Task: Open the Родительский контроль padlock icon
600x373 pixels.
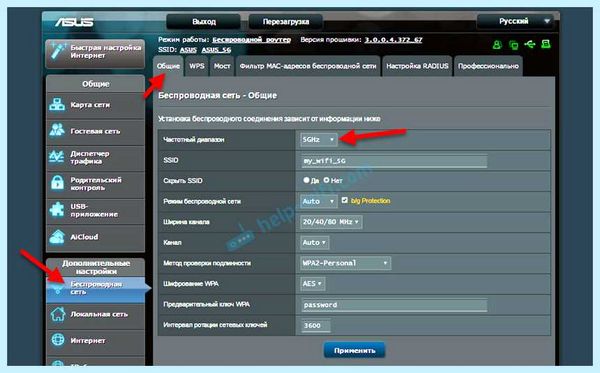Action: pos(57,183)
